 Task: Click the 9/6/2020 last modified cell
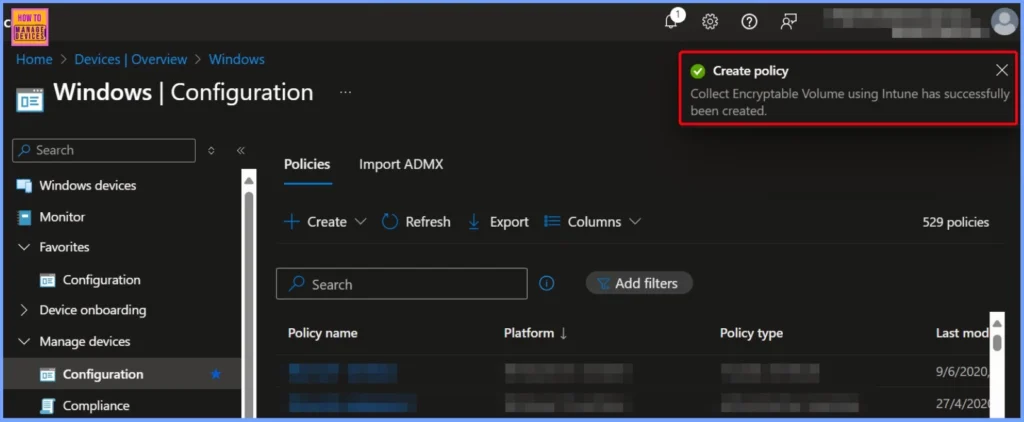click(963, 373)
